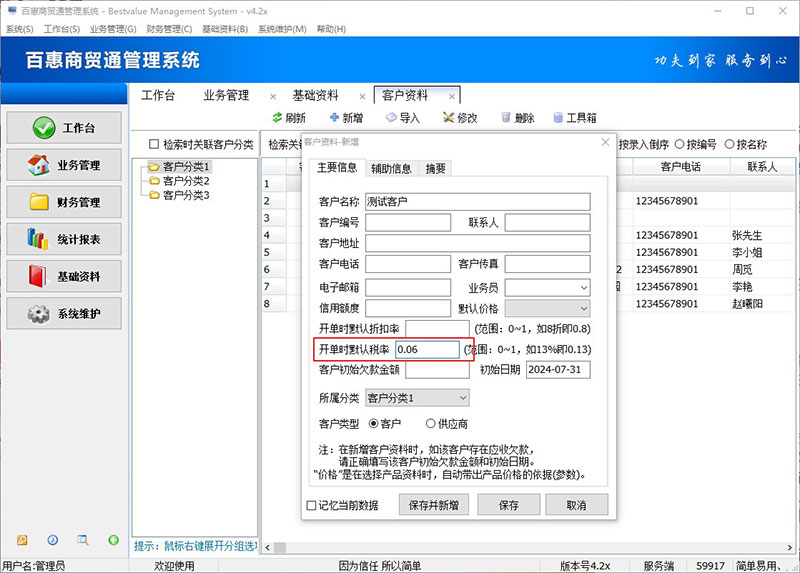Click the 取消 button in the dialog
This screenshot has width=800, height=573.
point(575,505)
